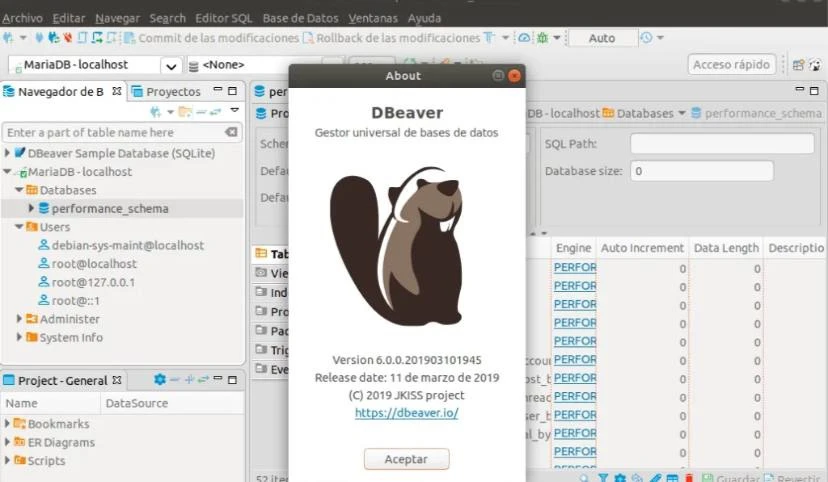The width and height of the screenshot is (828, 482).
Task: Click the navigator link with editor icon
Action: [x=215, y=112]
